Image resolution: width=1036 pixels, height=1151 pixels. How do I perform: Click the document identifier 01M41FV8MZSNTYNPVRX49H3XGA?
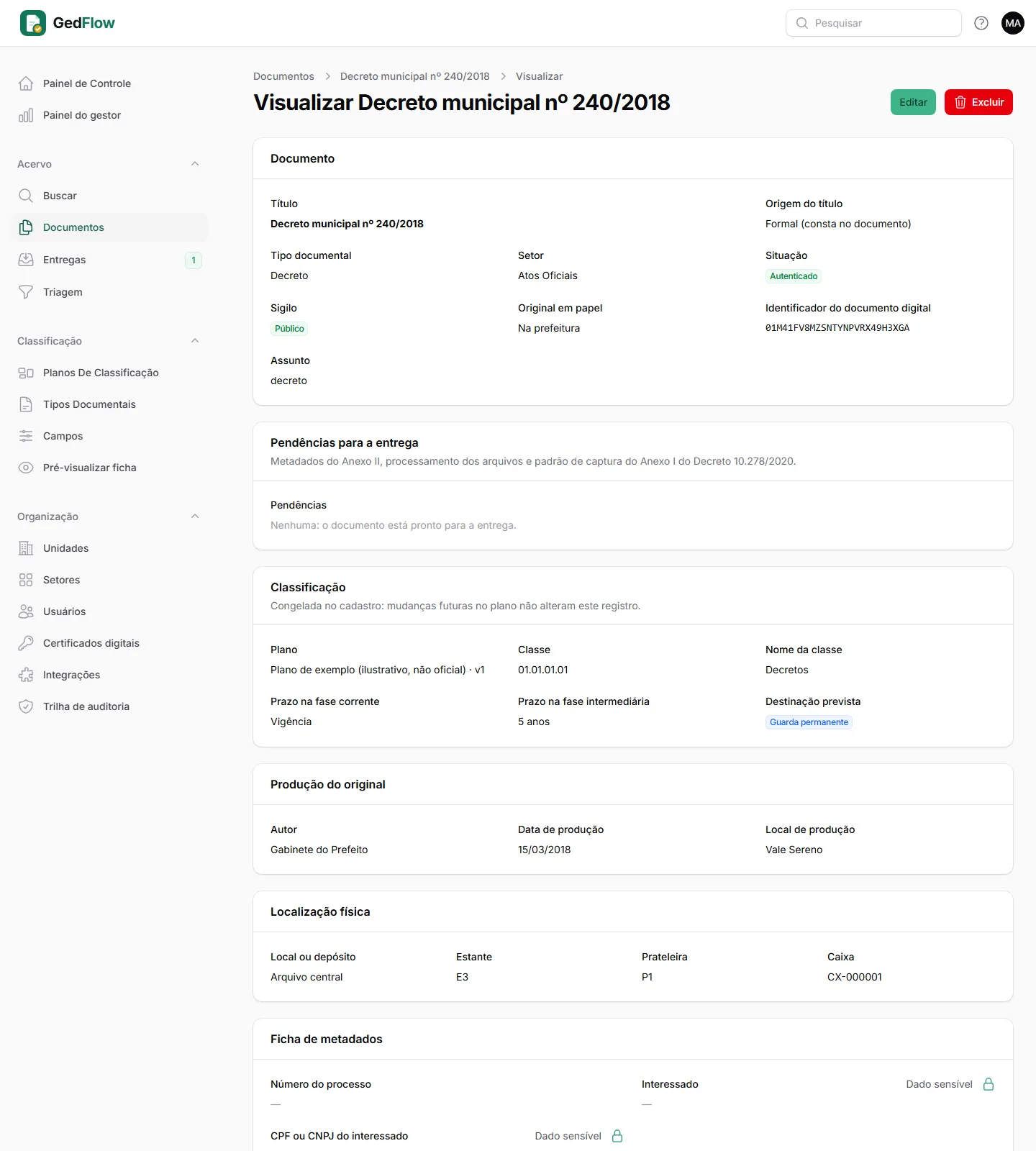837,328
